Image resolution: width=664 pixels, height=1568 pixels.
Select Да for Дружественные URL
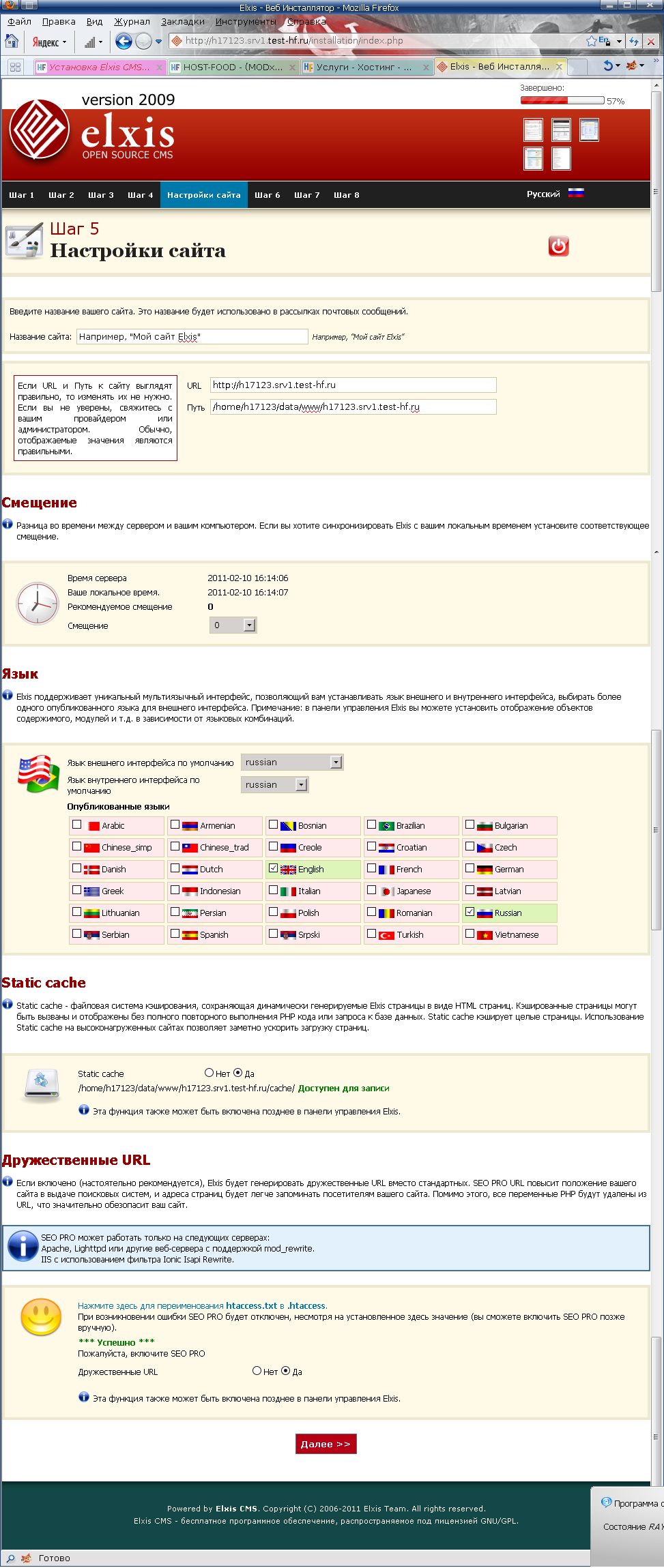coord(286,1371)
